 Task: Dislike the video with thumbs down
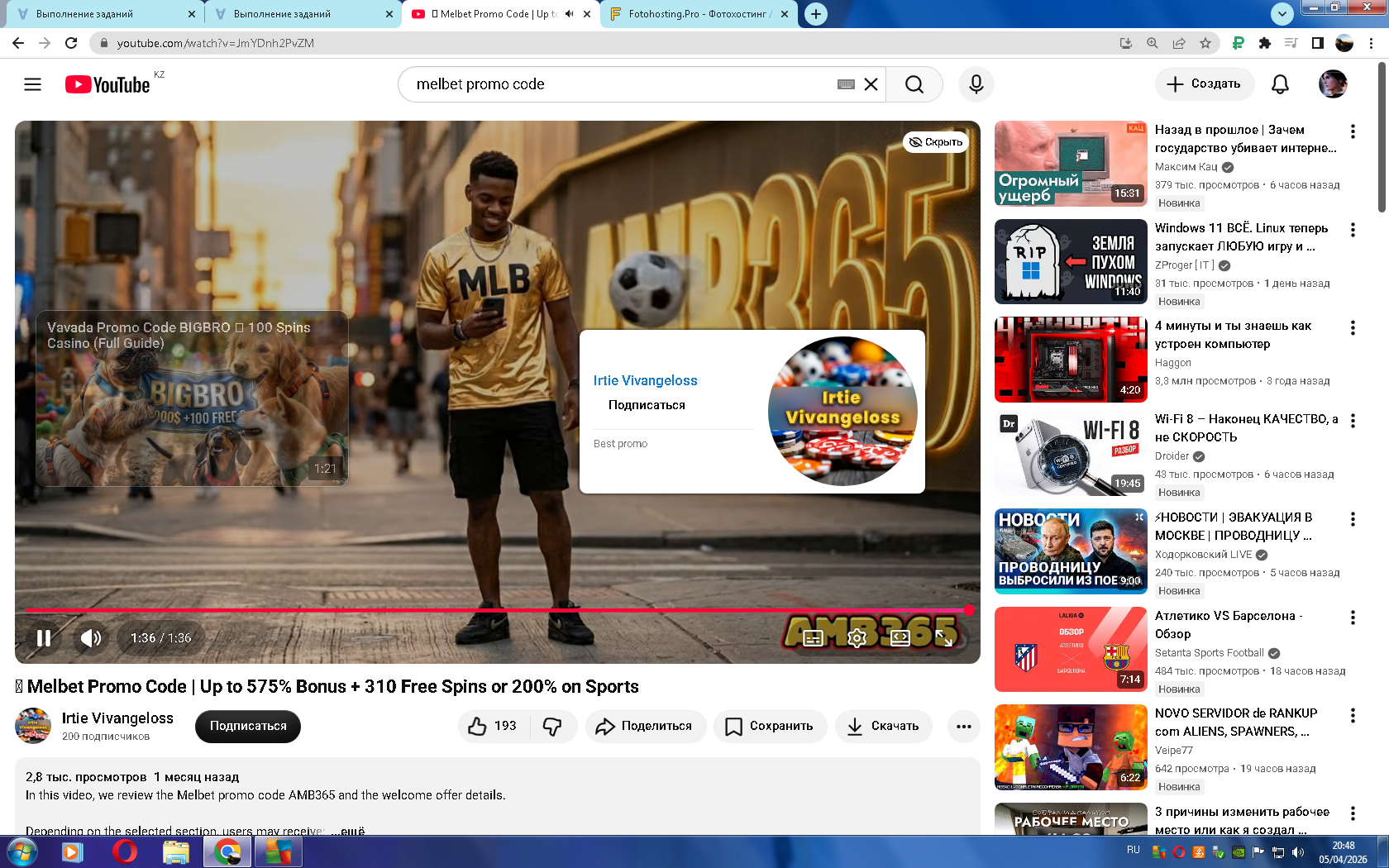552,726
